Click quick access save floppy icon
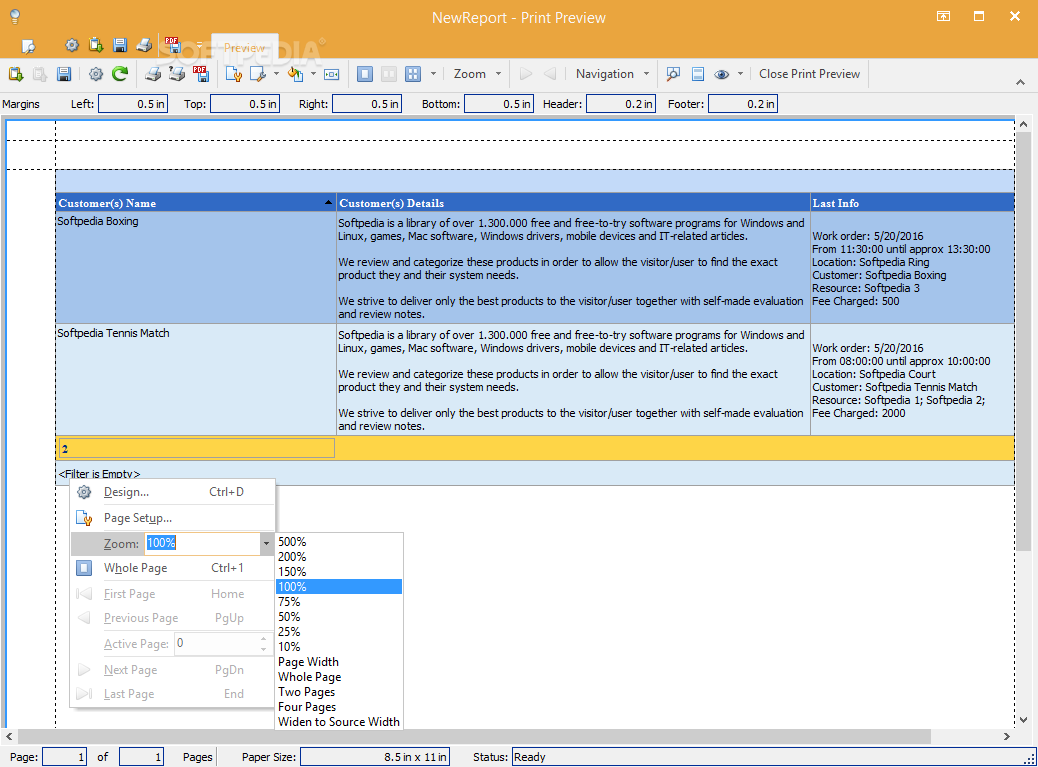Screen dimensions: 1038x767 click(x=120, y=45)
